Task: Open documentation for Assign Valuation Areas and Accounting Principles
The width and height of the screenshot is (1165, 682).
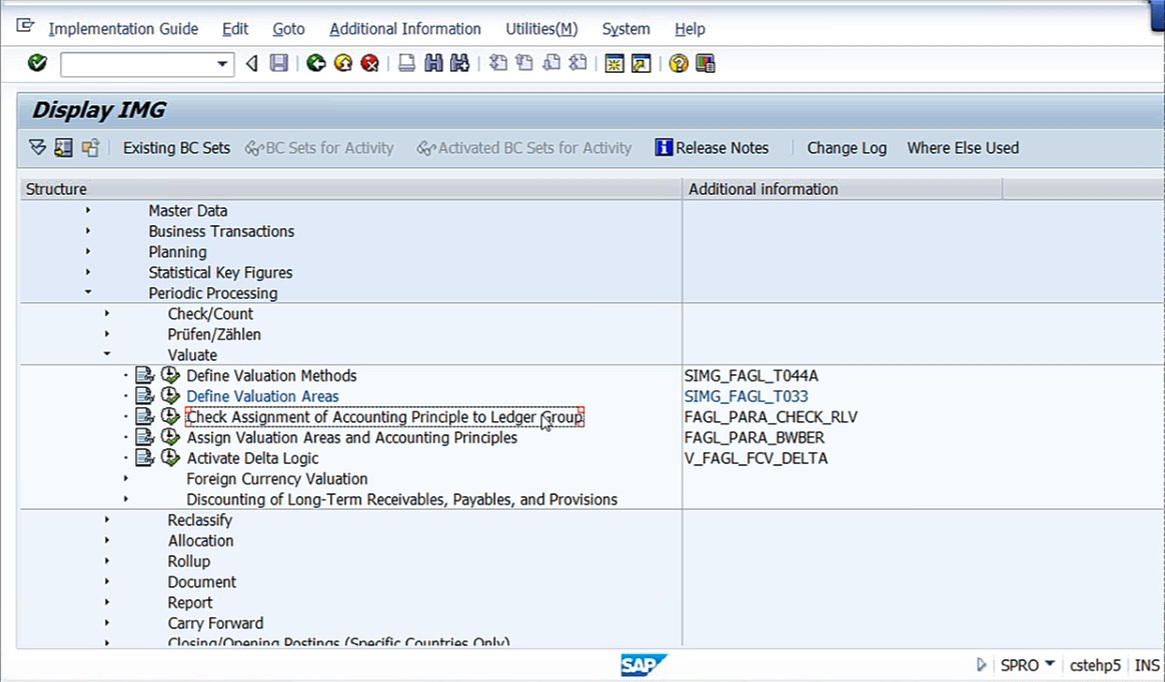Action: 144,438
